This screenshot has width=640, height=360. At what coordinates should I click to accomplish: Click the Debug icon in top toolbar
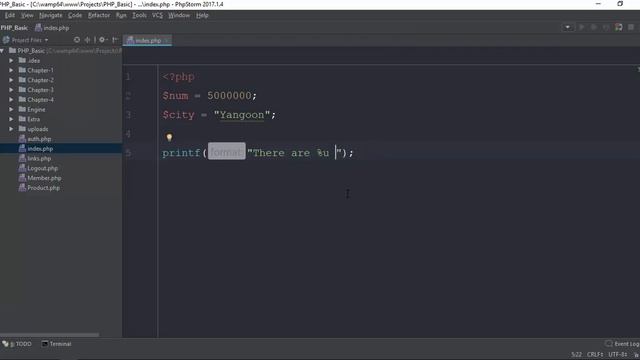tap(594, 27)
